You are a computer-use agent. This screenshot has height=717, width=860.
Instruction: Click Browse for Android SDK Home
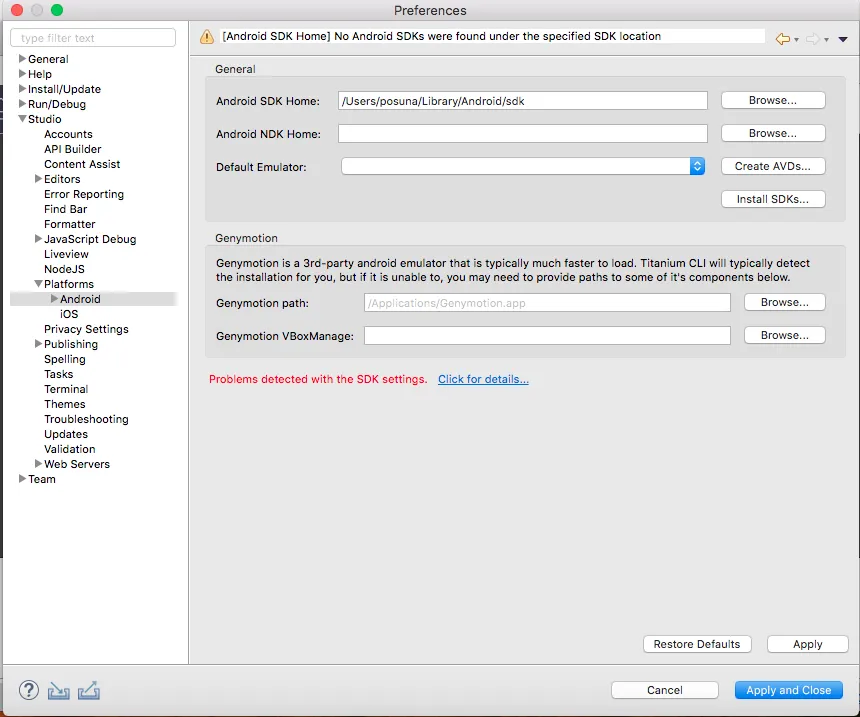click(773, 100)
